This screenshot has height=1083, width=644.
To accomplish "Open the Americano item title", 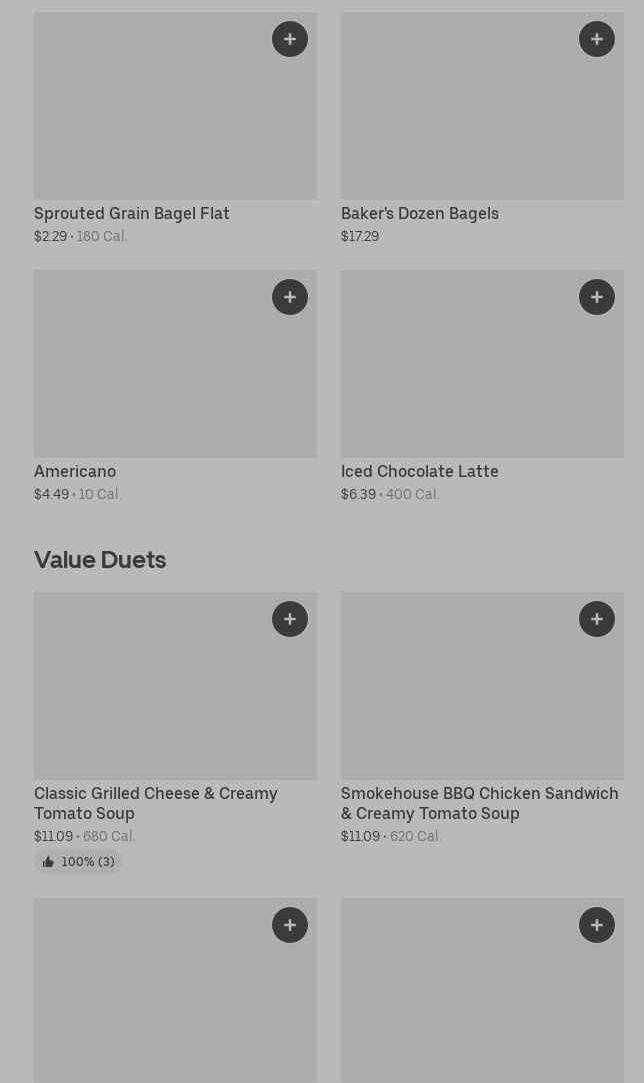I will coord(75,471).
